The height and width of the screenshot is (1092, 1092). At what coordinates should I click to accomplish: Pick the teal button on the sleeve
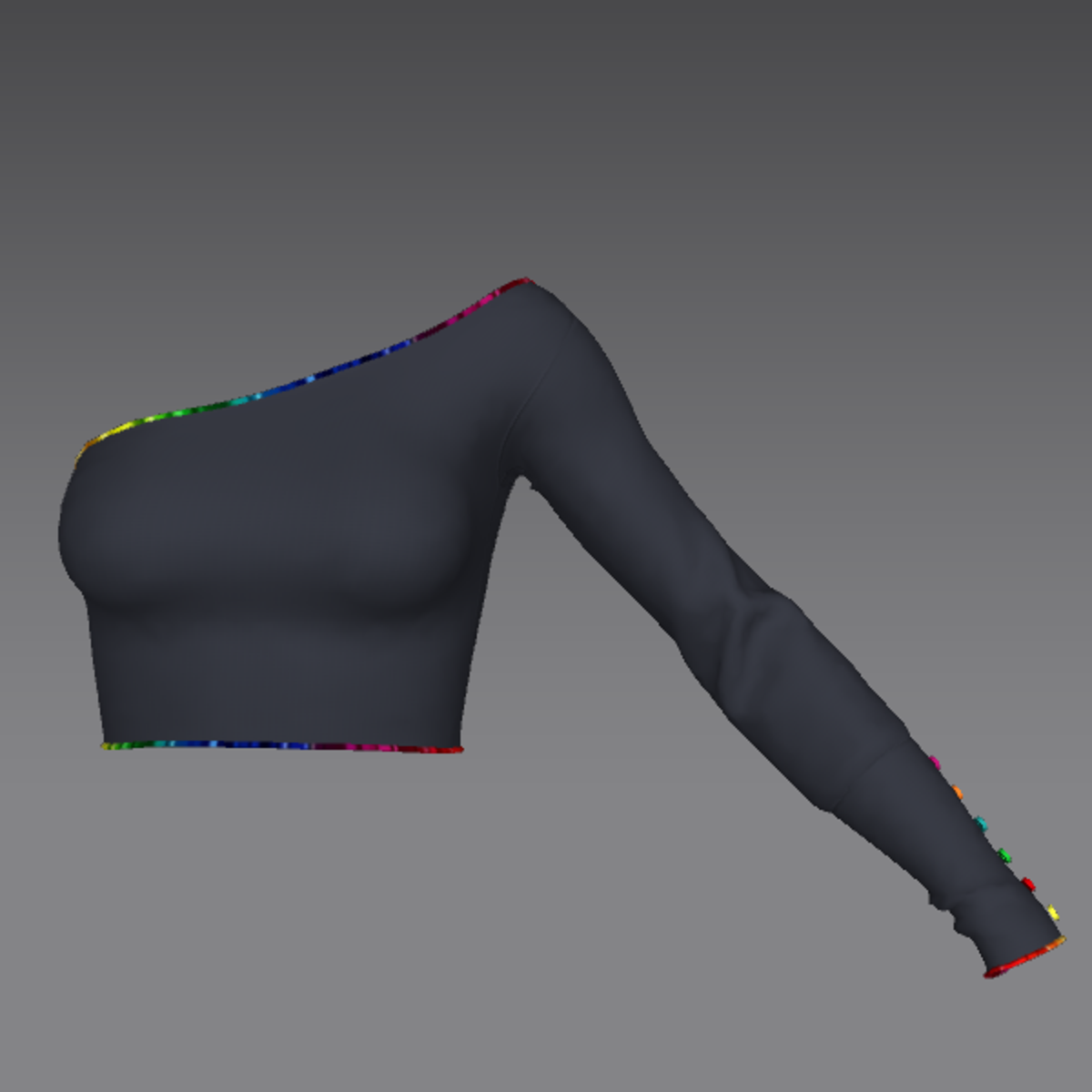(980, 824)
